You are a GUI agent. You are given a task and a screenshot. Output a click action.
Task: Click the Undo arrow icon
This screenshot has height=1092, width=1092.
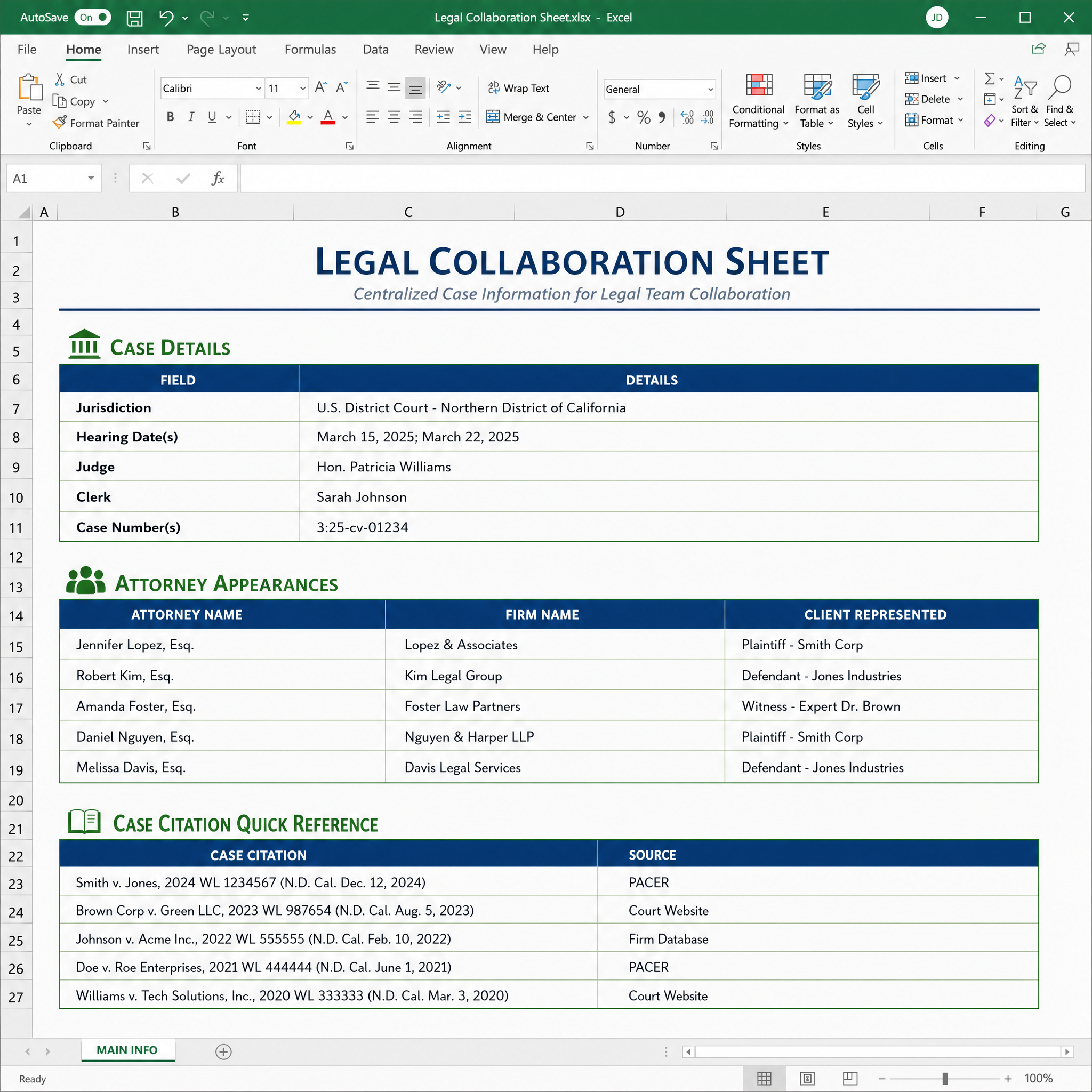166,18
